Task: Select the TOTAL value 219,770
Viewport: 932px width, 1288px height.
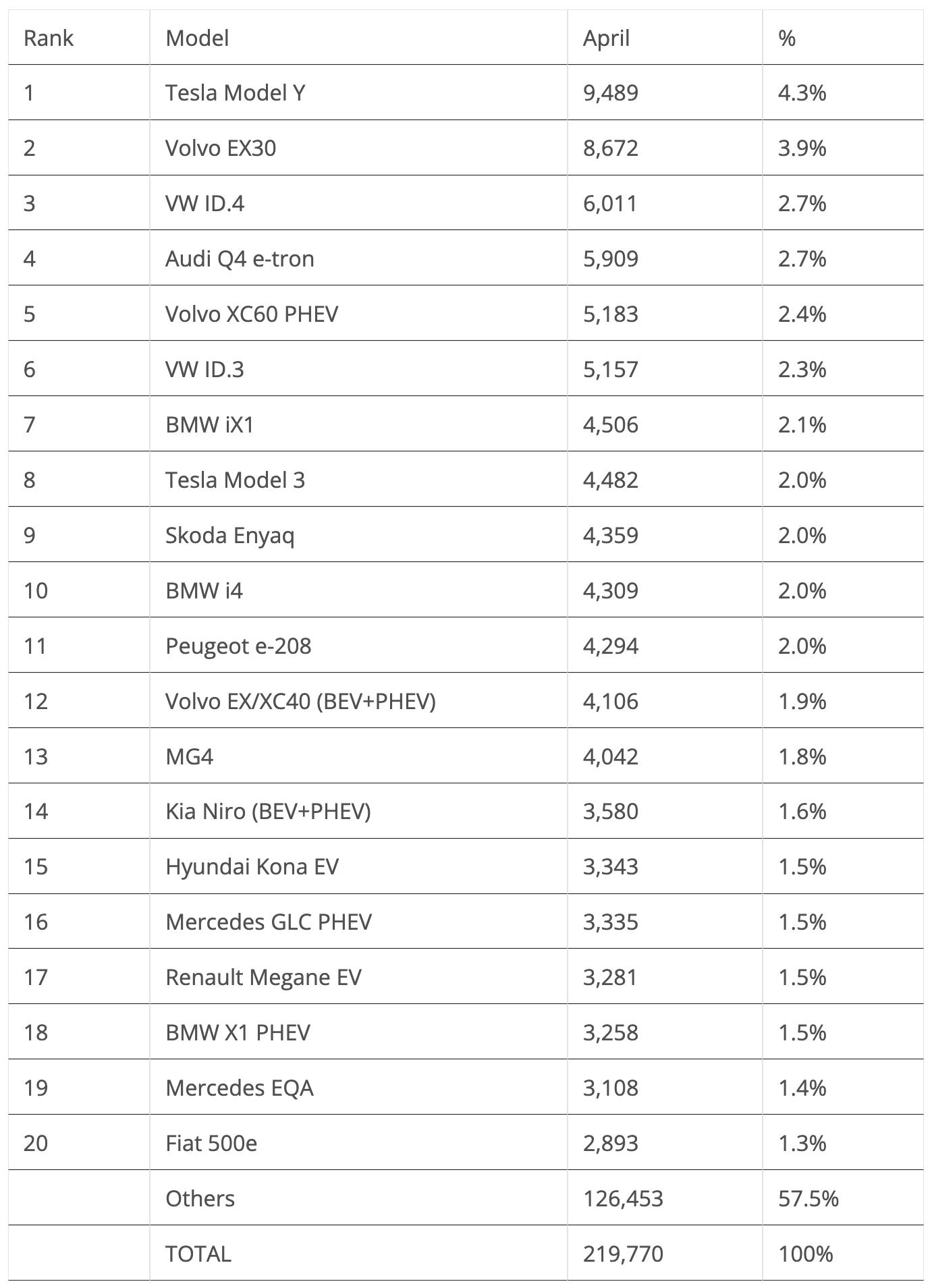Action: tap(623, 1254)
